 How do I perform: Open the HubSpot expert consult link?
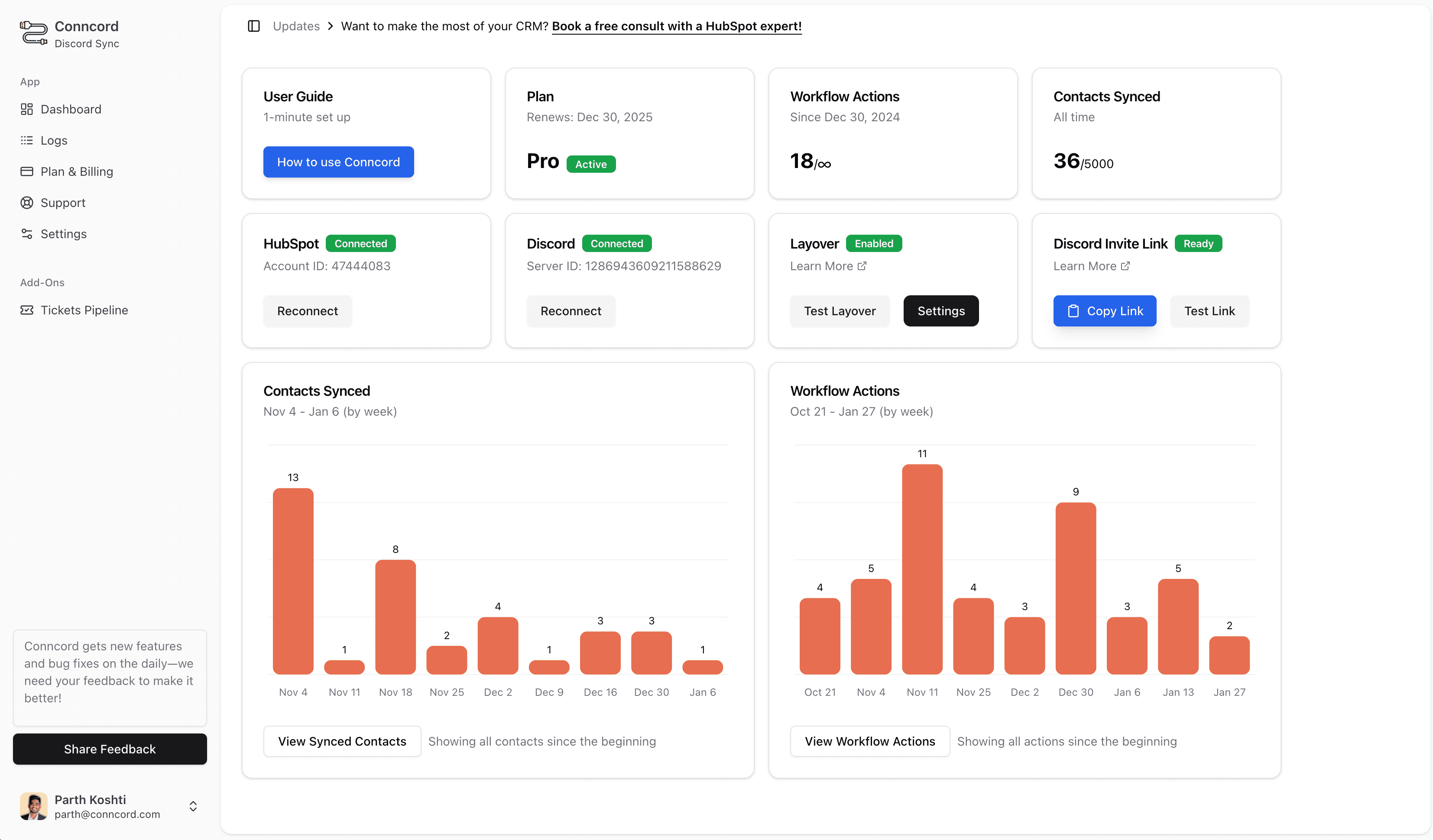coord(677,26)
